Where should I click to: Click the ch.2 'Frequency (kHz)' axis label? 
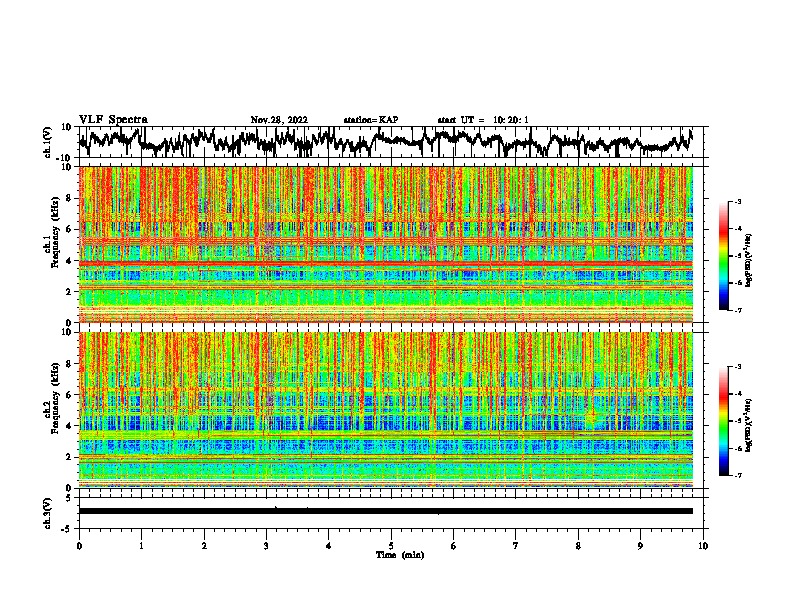pos(55,398)
